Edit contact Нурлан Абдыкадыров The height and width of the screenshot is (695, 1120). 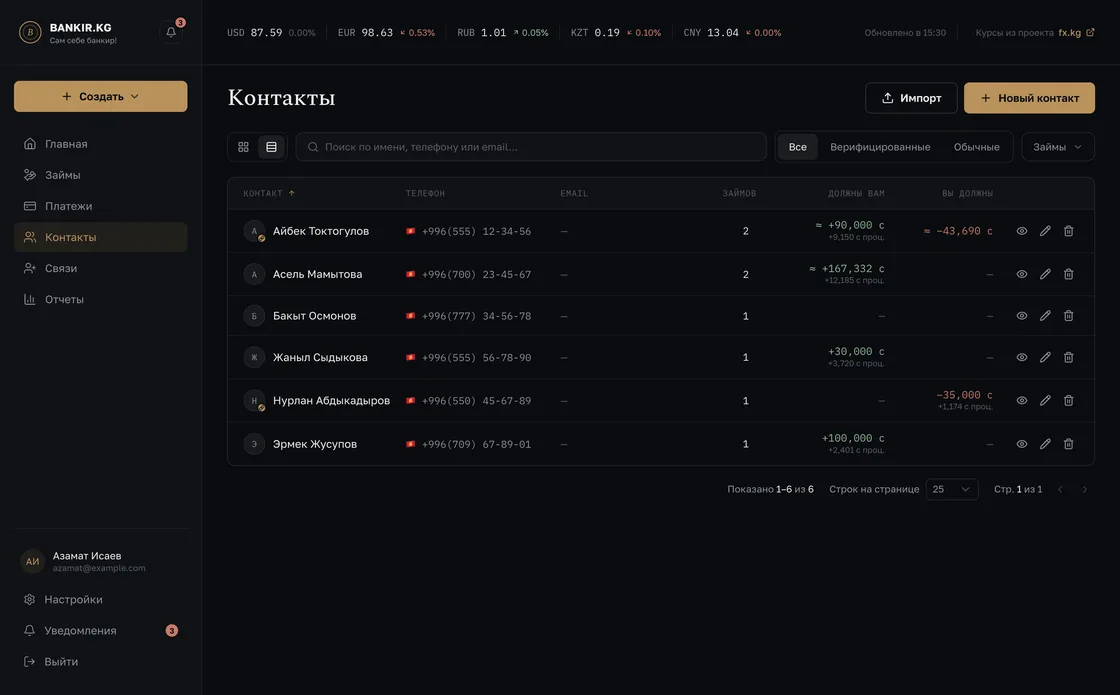point(1045,401)
